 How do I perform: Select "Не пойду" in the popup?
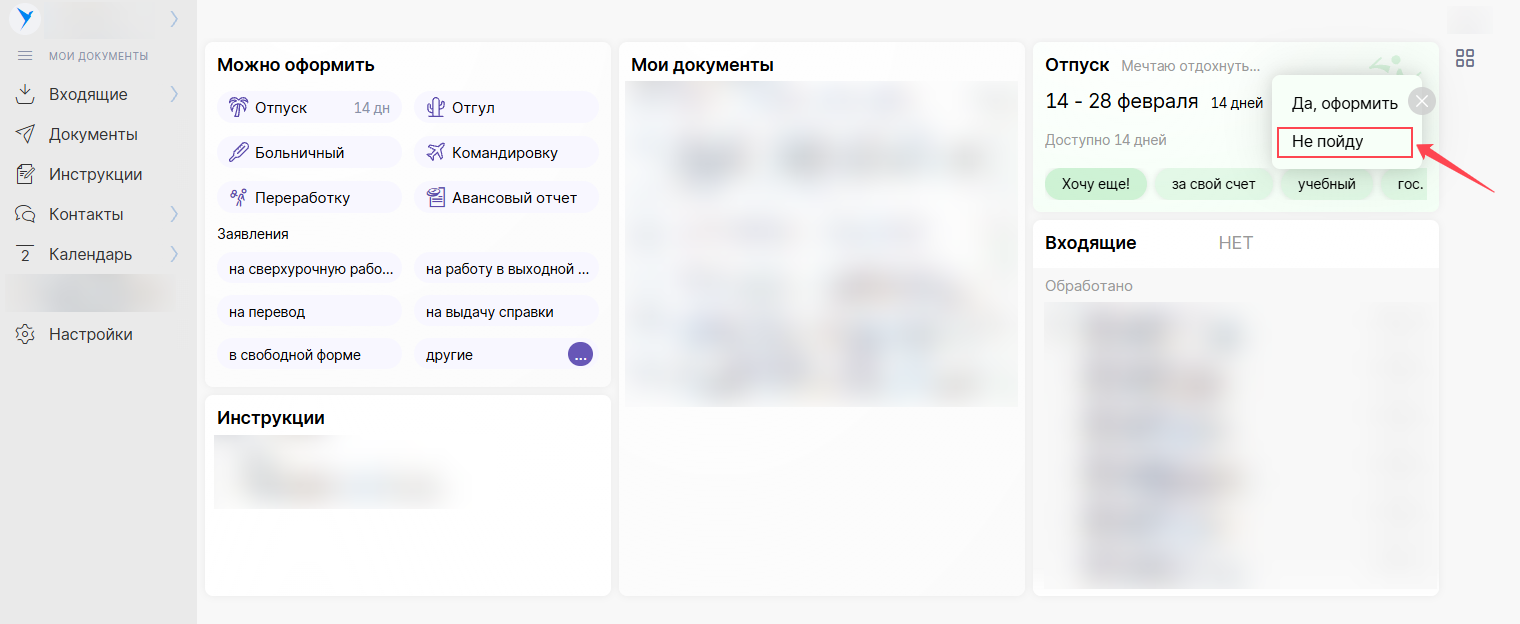coord(1344,142)
